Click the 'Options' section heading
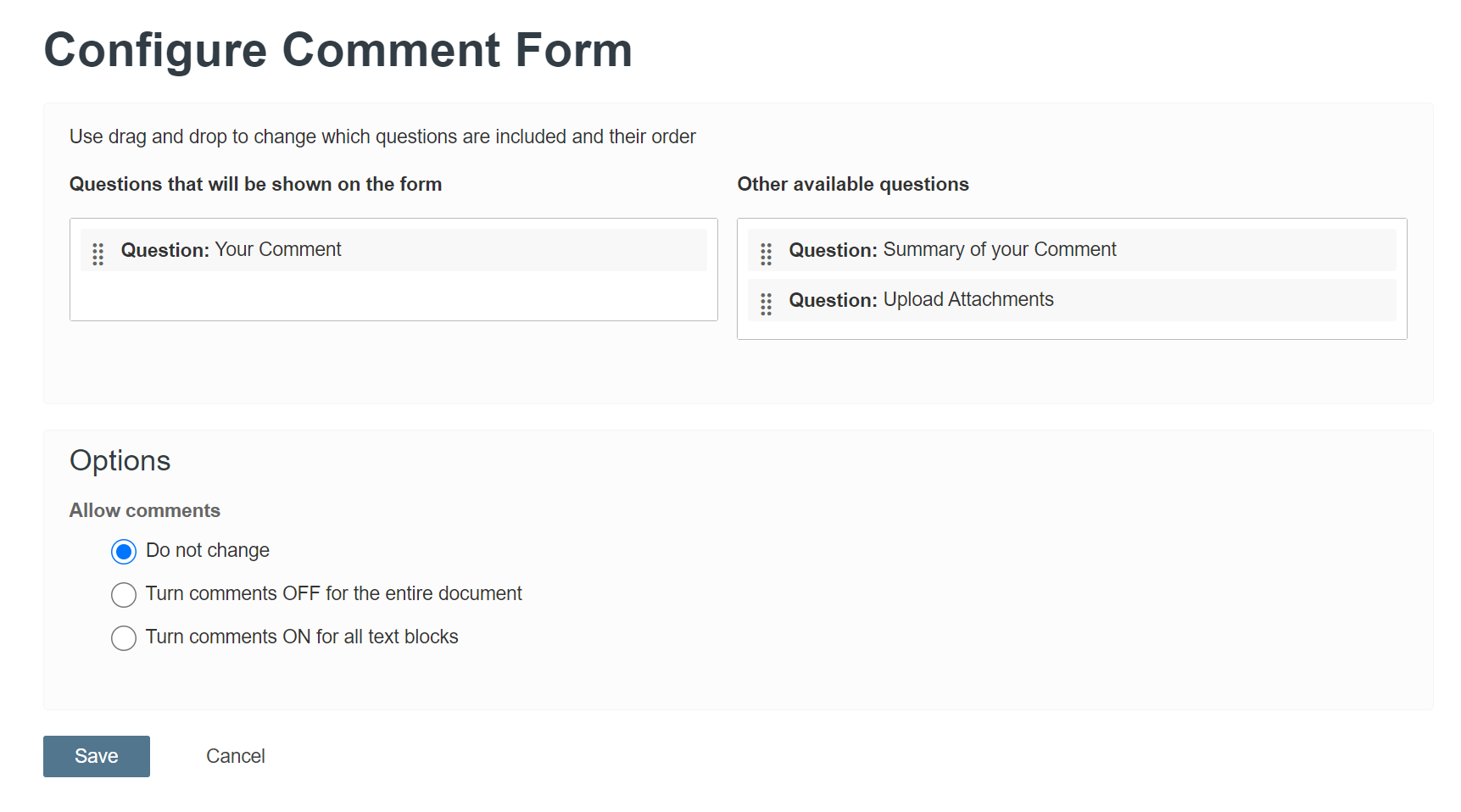This screenshot has width=1461, height=812. (120, 461)
